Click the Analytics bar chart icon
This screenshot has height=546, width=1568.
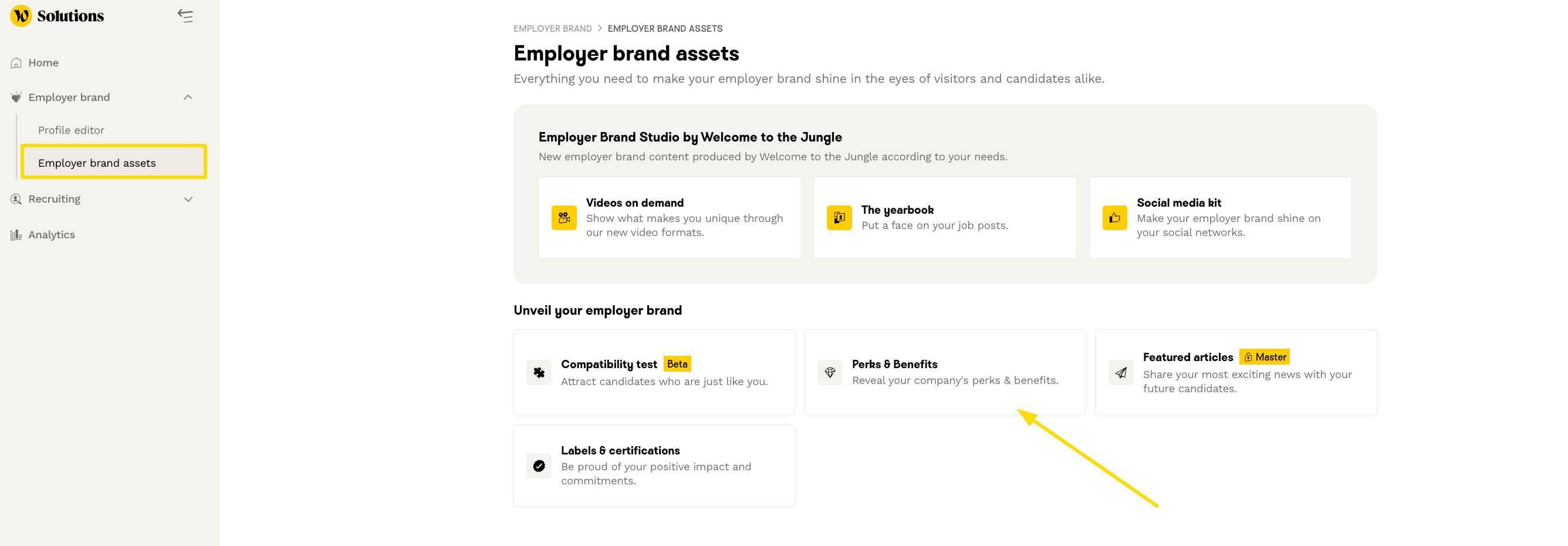point(16,235)
